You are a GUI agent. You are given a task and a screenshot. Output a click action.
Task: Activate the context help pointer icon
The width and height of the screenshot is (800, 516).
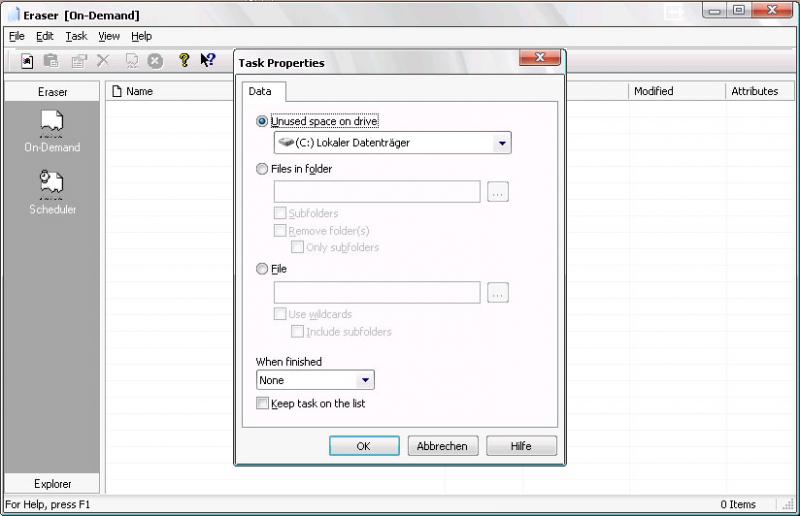[x=208, y=60]
